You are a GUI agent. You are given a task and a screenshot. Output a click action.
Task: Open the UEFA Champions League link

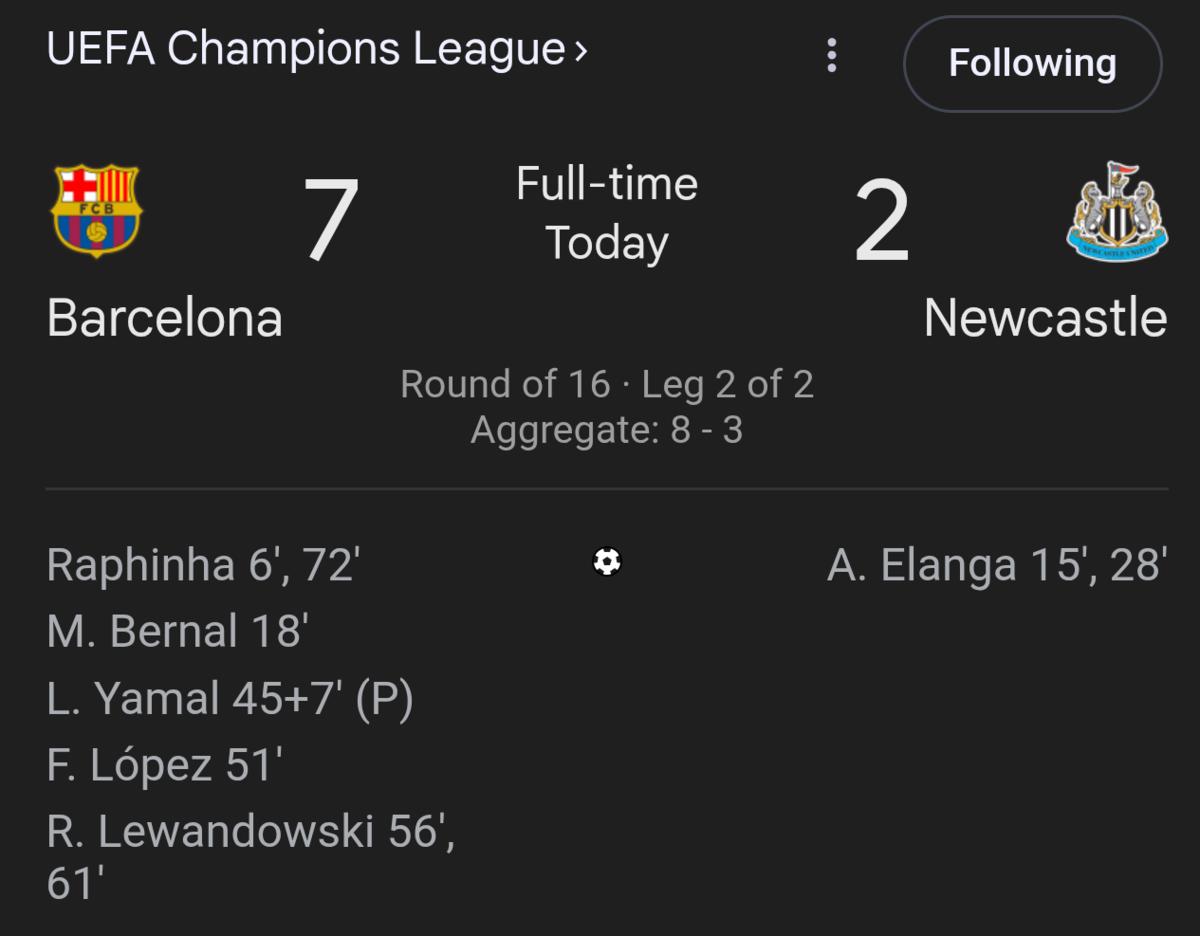pos(317,50)
